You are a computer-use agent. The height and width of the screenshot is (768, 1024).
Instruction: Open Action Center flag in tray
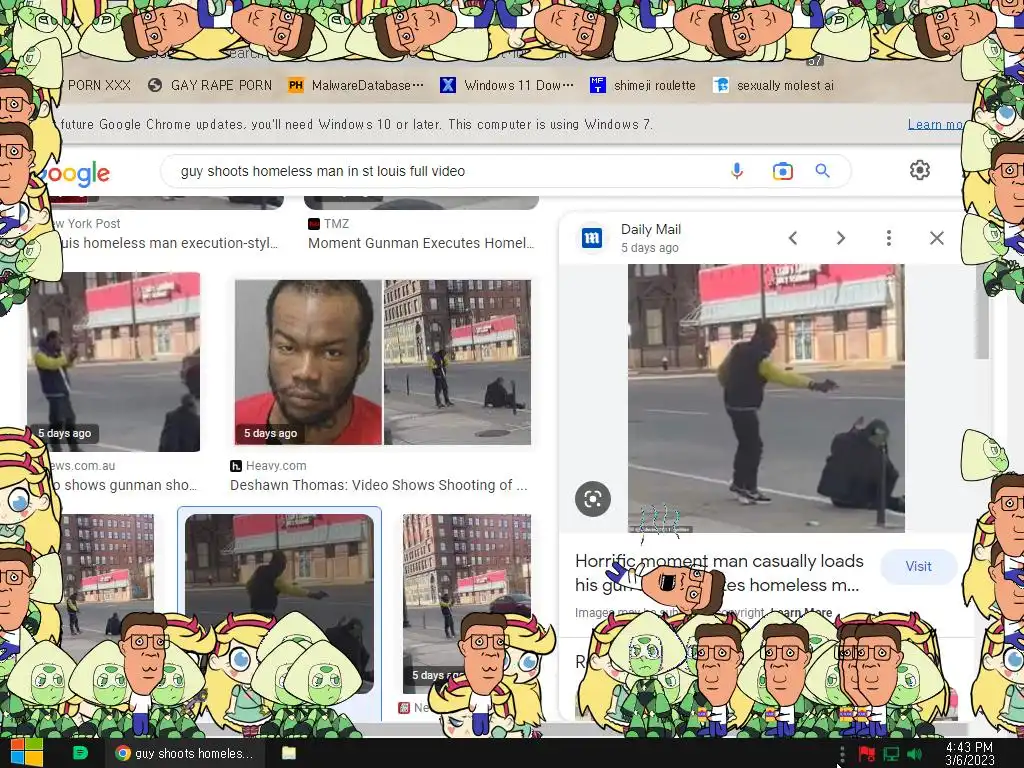(867, 755)
